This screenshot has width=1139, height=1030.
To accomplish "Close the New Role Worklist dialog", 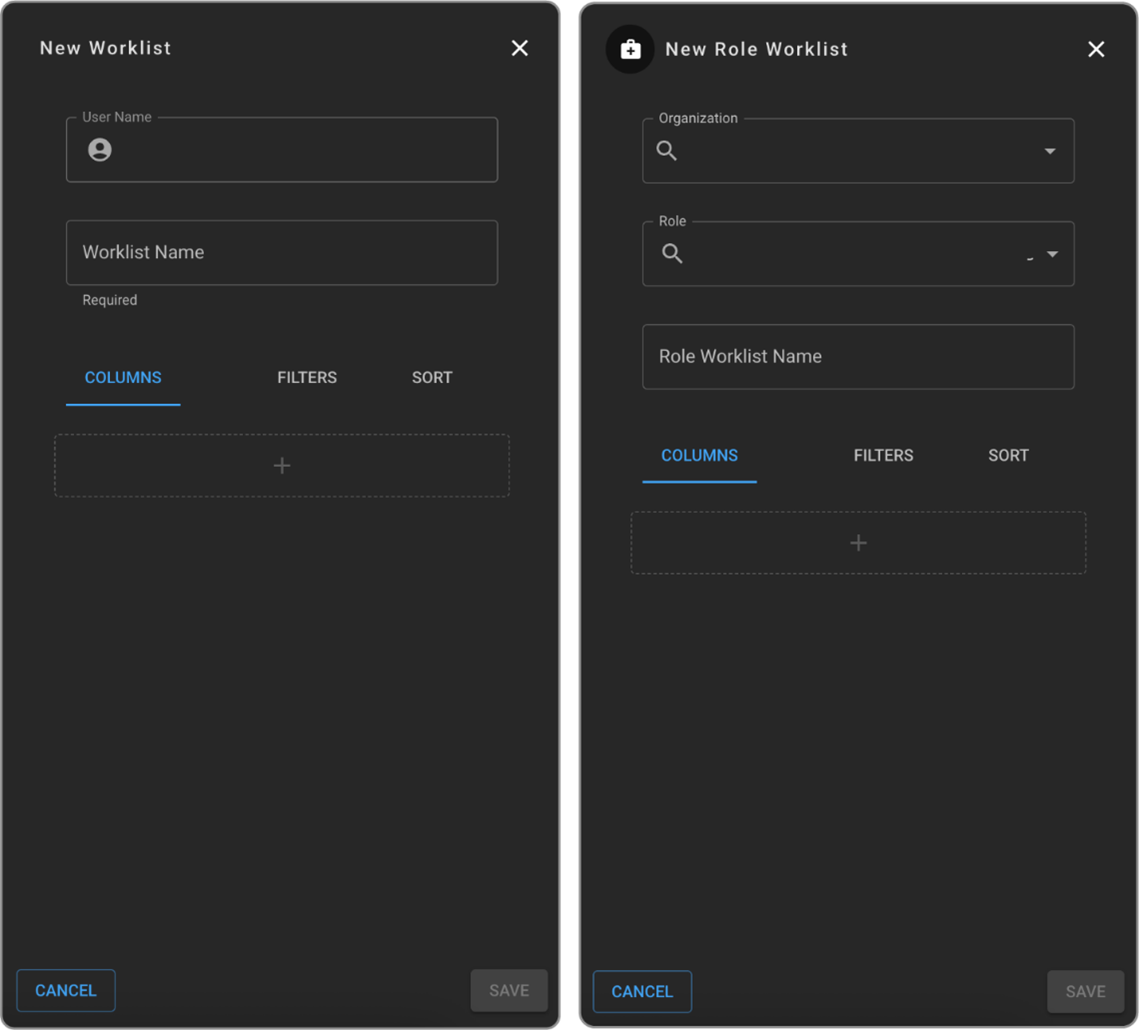I will coord(1096,48).
